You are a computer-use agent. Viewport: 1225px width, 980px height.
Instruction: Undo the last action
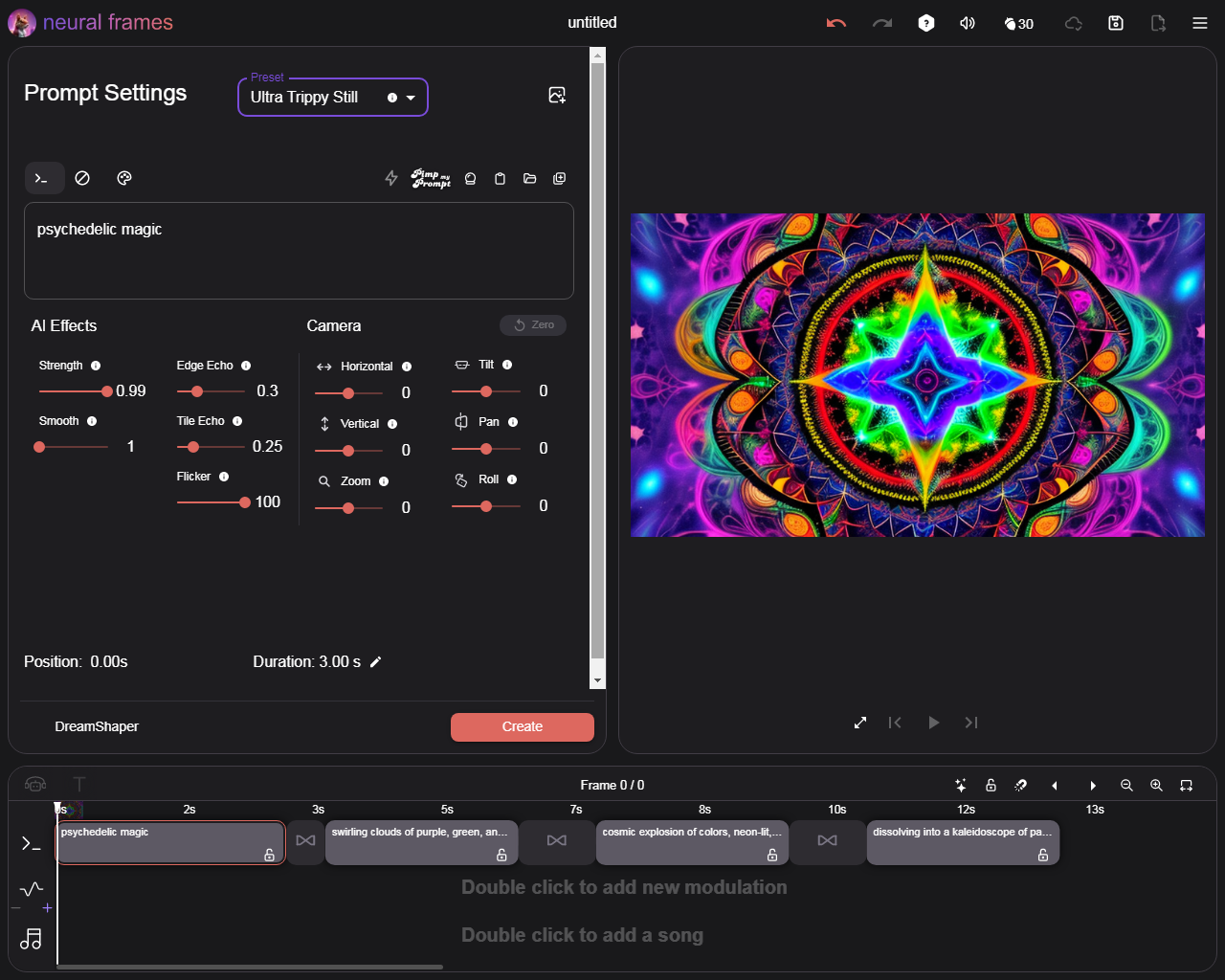[x=835, y=23]
